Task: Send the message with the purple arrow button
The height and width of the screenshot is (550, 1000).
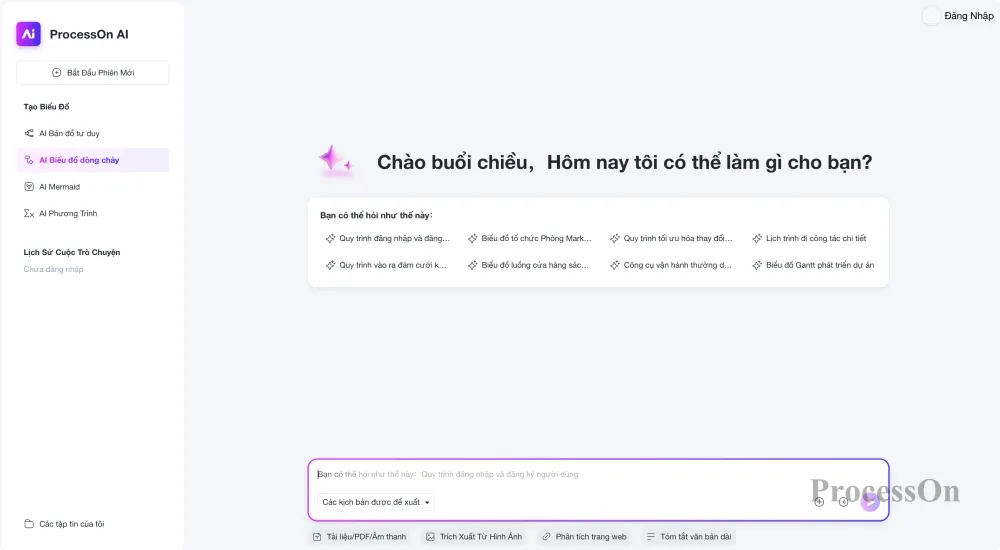Action: [x=870, y=502]
